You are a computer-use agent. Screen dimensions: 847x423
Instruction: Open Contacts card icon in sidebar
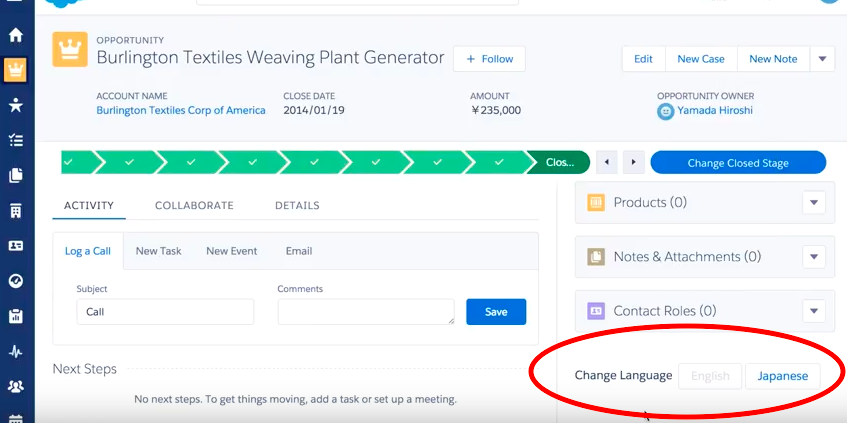16,246
